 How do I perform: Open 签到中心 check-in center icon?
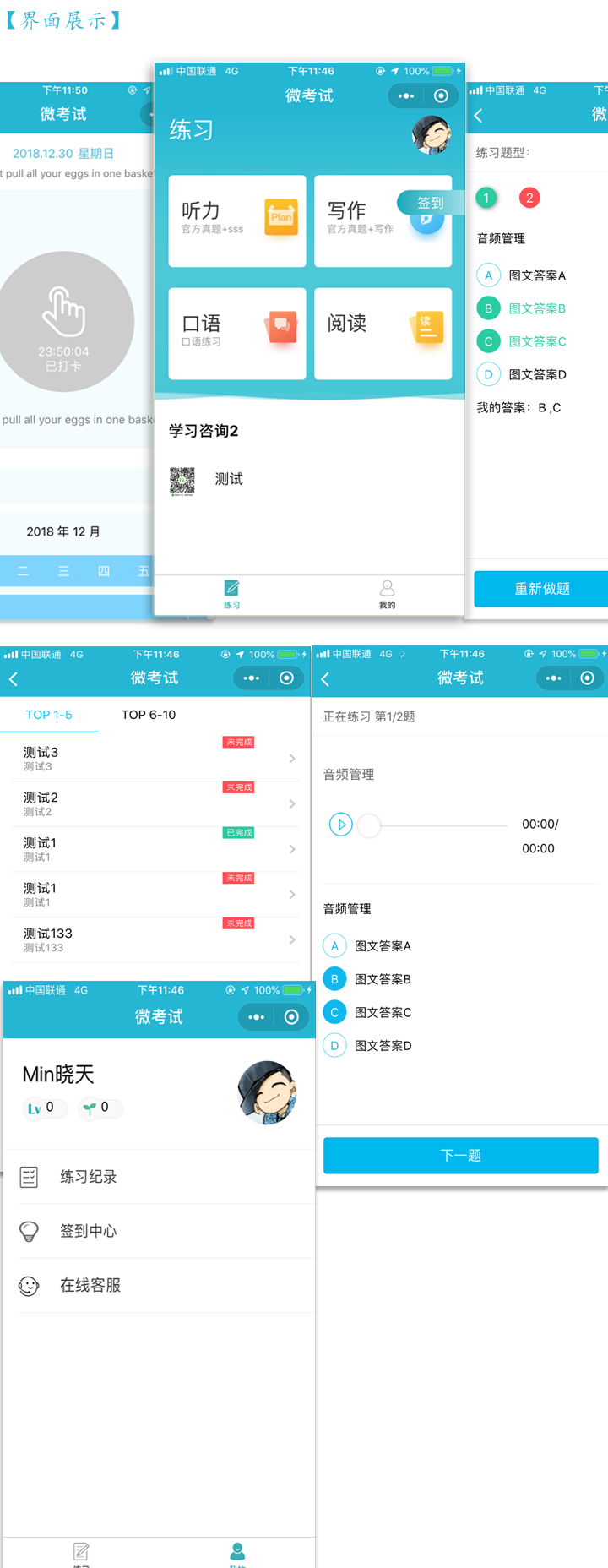[29, 1231]
